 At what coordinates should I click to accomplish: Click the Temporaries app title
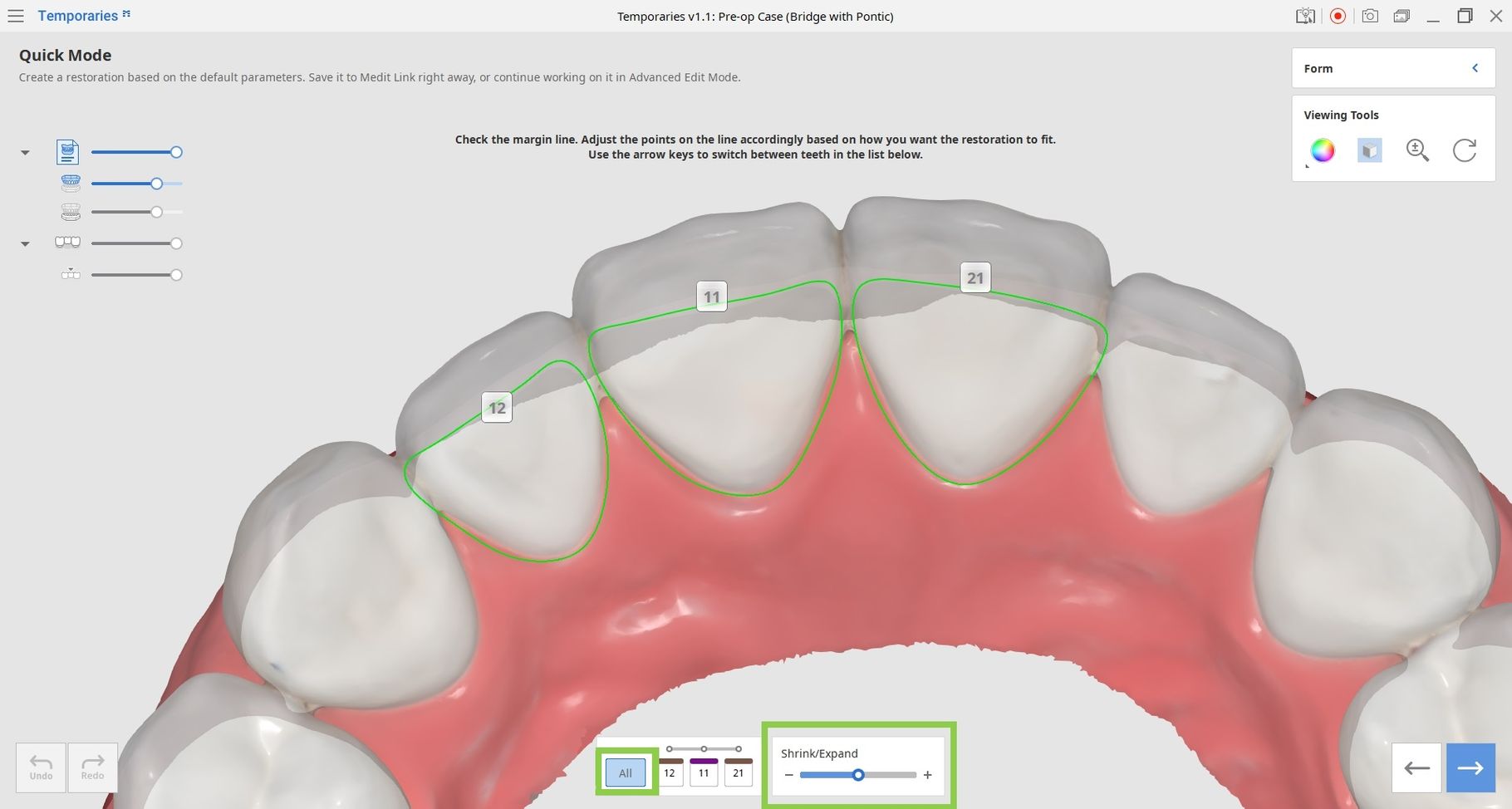pos(77,16)
